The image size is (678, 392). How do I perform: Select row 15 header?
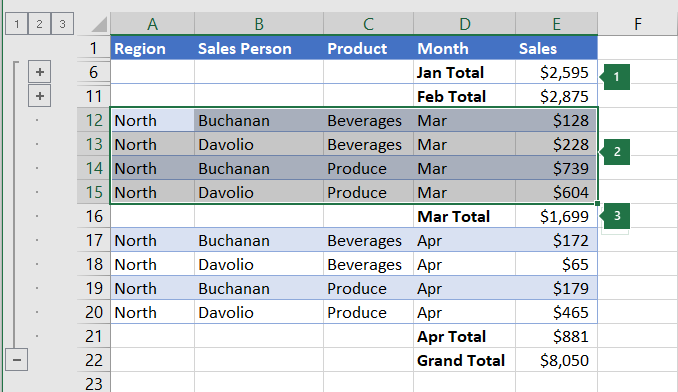click(x=93, y=192)
